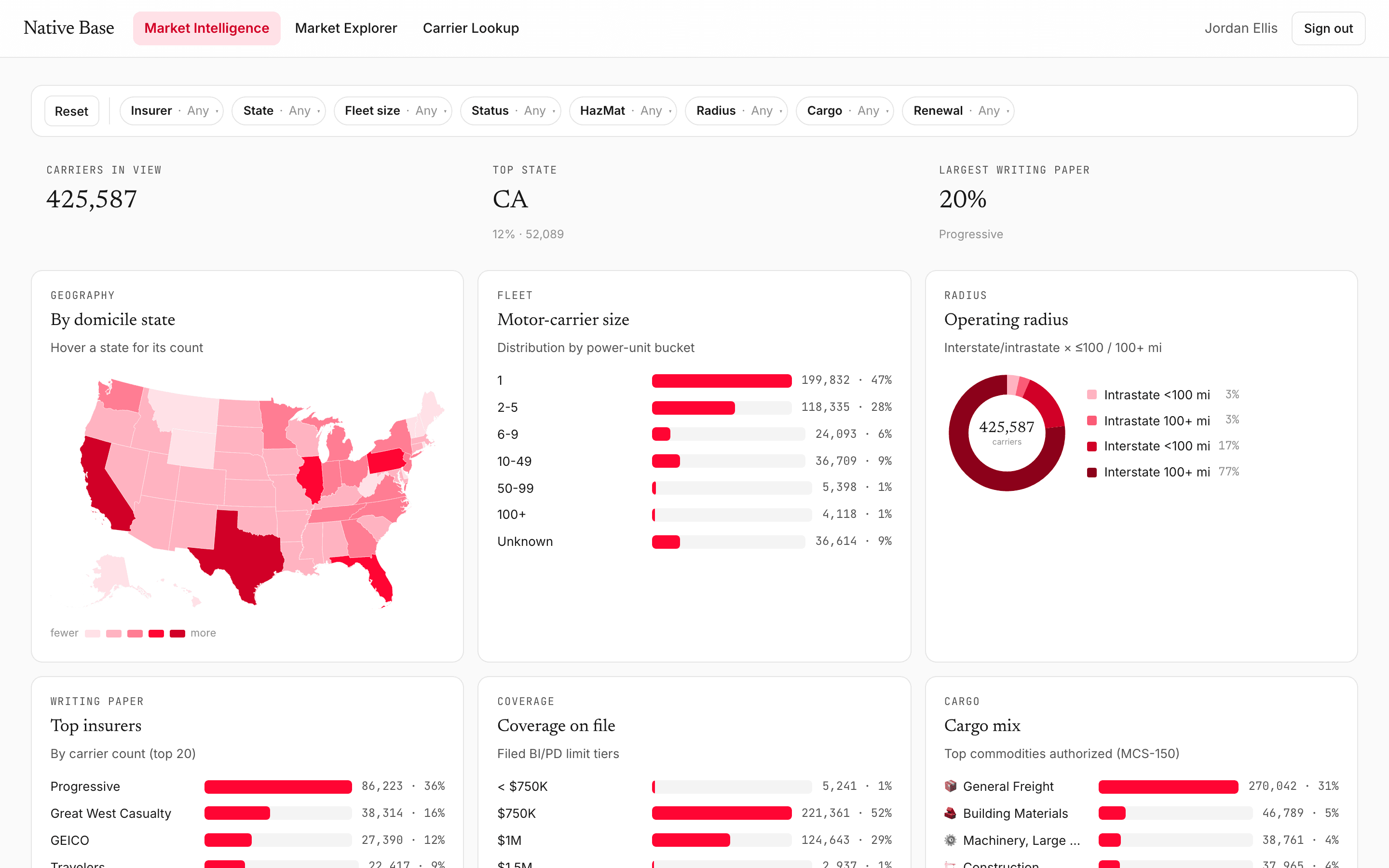Click the Interstate <100 mi legend swatch
1389x868 pixels.
[1092, 446]
